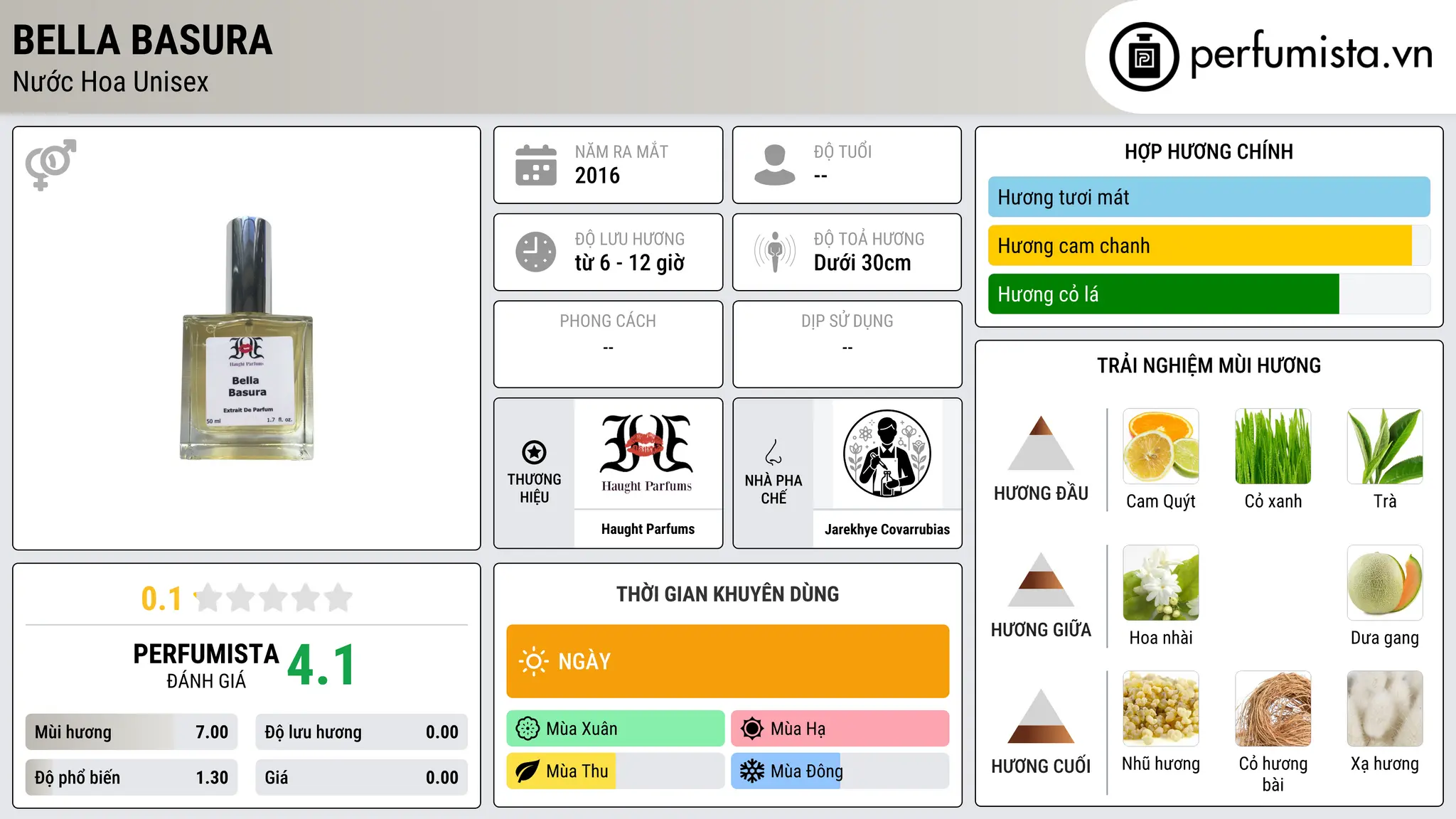Screen dimensions: 1456x819
Task: Open the Bella Basura bottle photo
Action: pyautogui.click(x=247, y=338)
